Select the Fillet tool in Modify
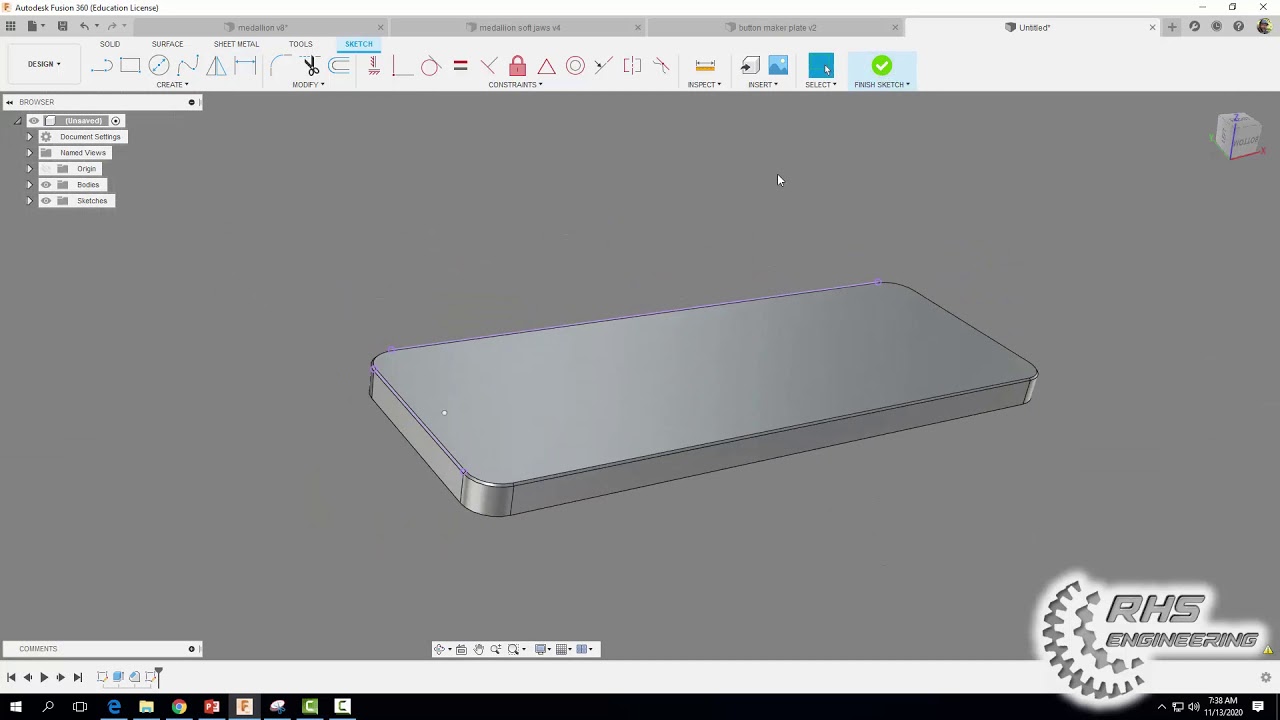The image size is (1280, 720). [281, 66]
